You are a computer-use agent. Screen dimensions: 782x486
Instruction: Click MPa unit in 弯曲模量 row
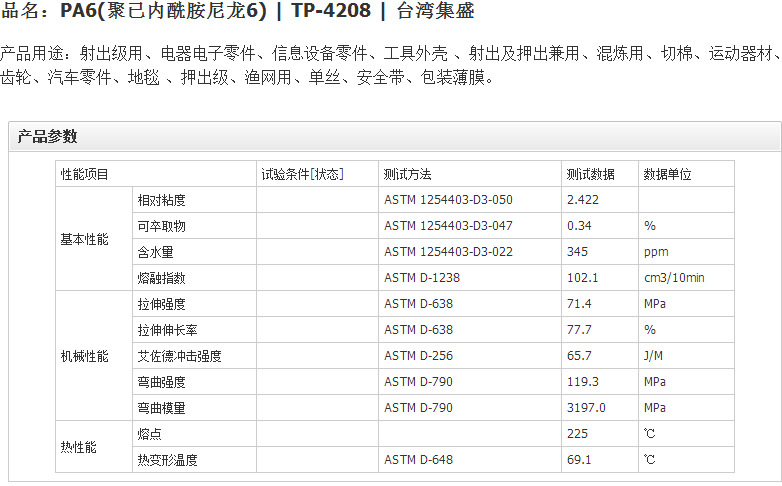655,407
